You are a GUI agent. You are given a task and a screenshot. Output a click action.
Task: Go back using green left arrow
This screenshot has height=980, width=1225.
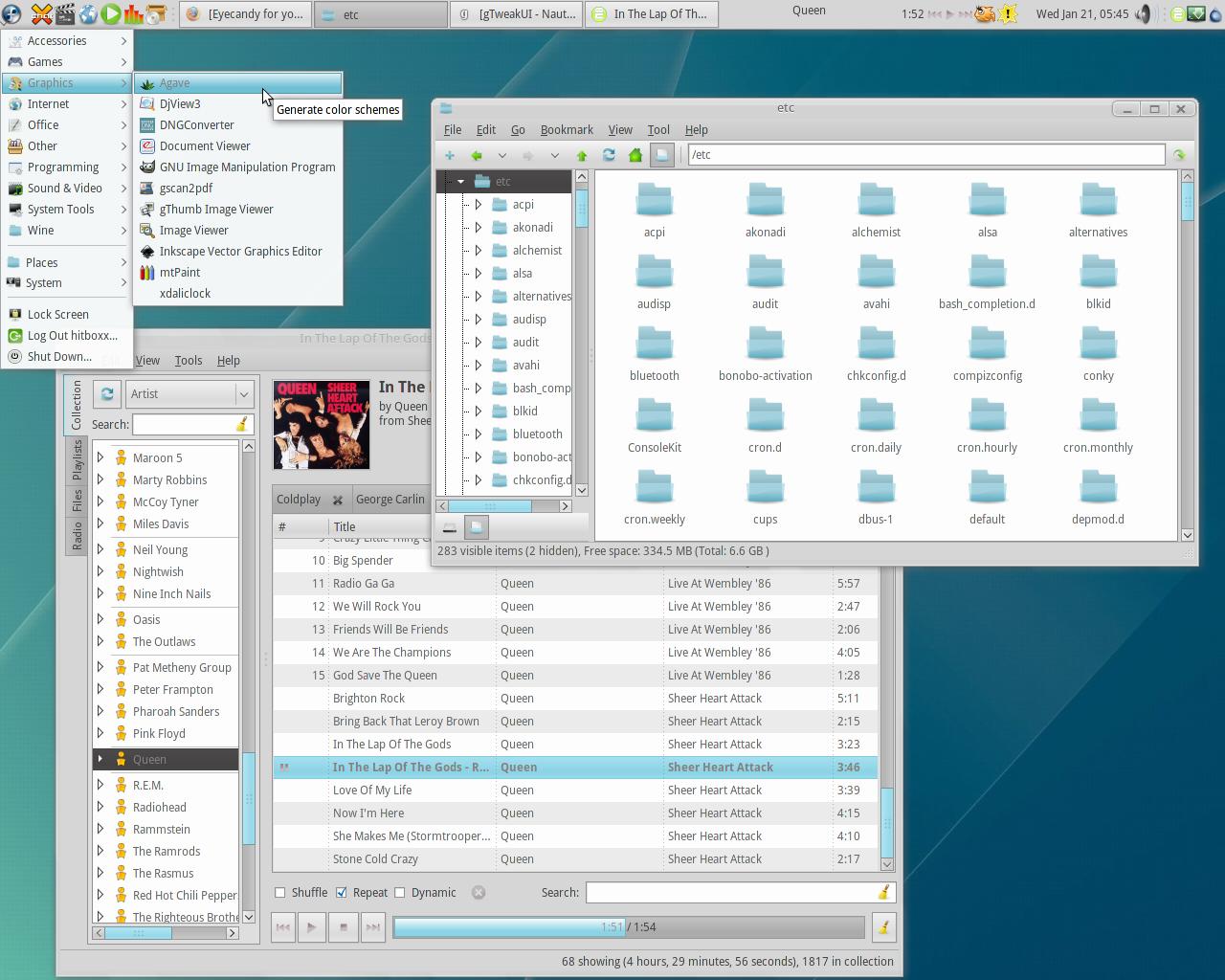[477, 155]
